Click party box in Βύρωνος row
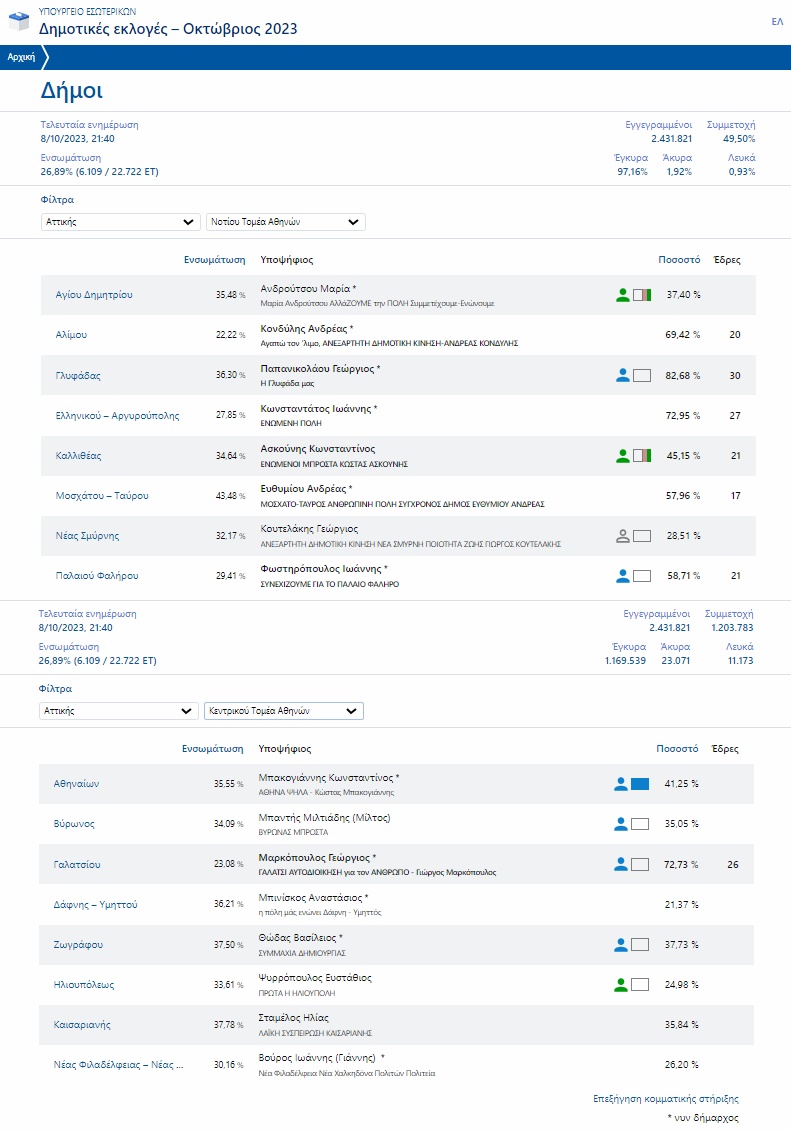This screenshot has width=791, height=1130. click(x=640, y=824)
